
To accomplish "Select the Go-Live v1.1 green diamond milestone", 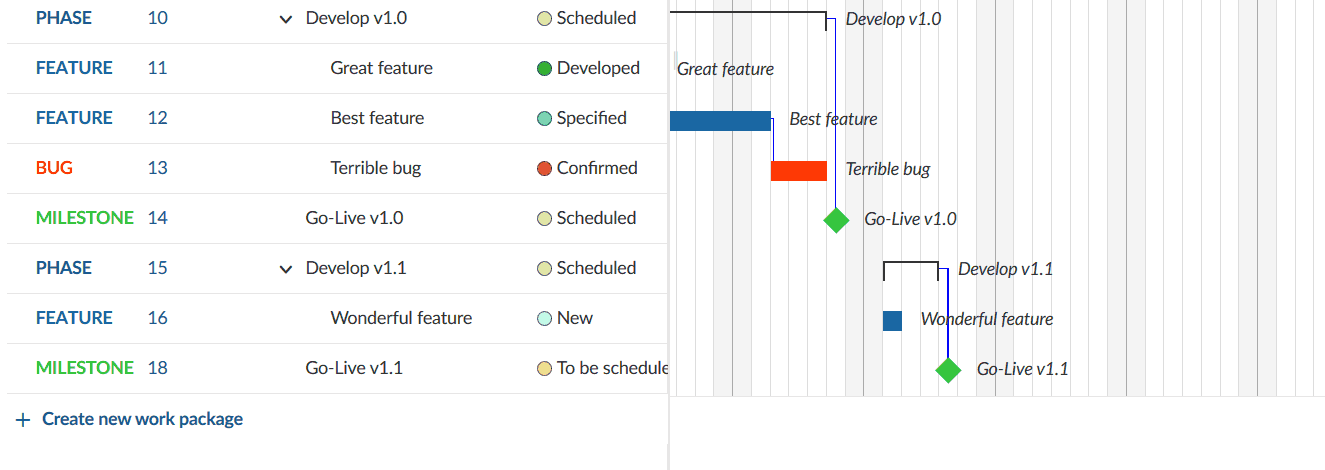I will (948, 370).
